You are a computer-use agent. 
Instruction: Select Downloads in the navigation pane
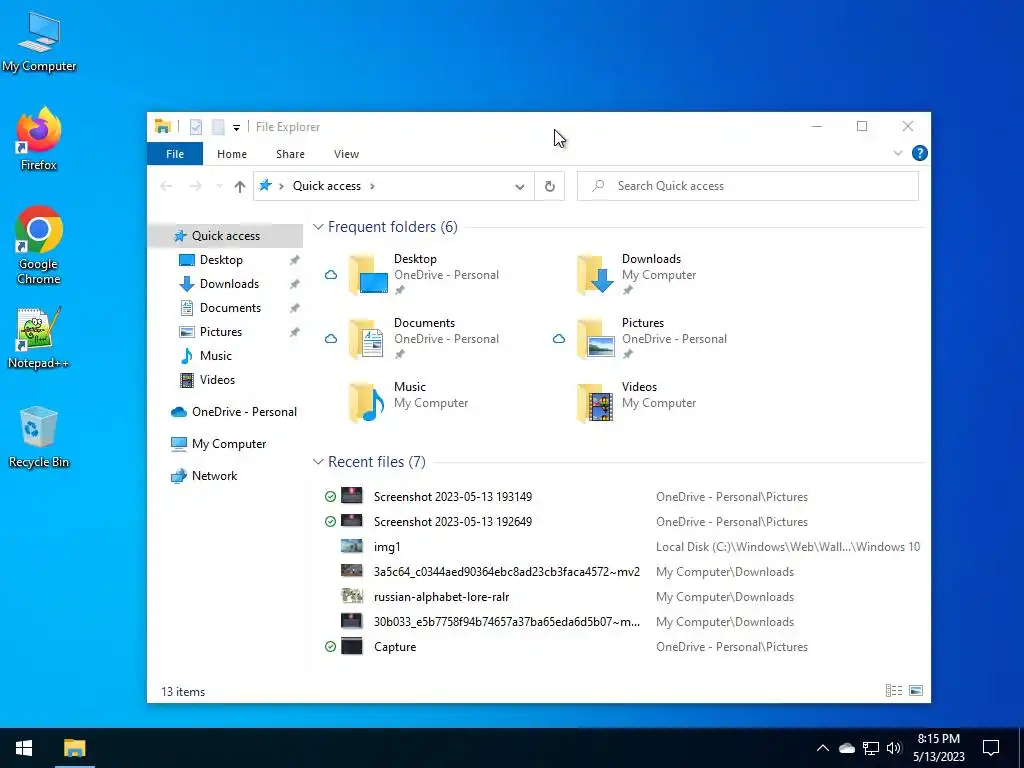(225, 284)
